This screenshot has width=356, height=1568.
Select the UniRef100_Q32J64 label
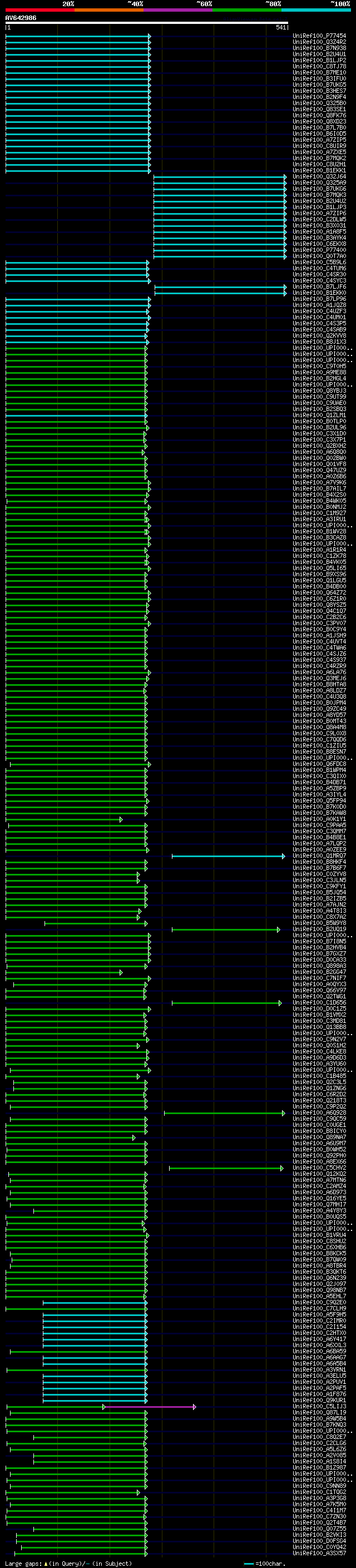pos(319,176)
